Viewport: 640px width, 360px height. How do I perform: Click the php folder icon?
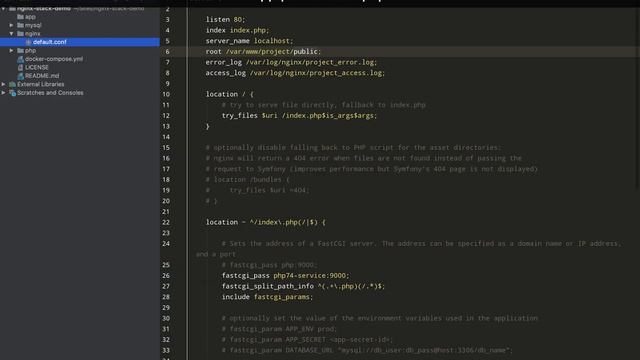[20, 51]
